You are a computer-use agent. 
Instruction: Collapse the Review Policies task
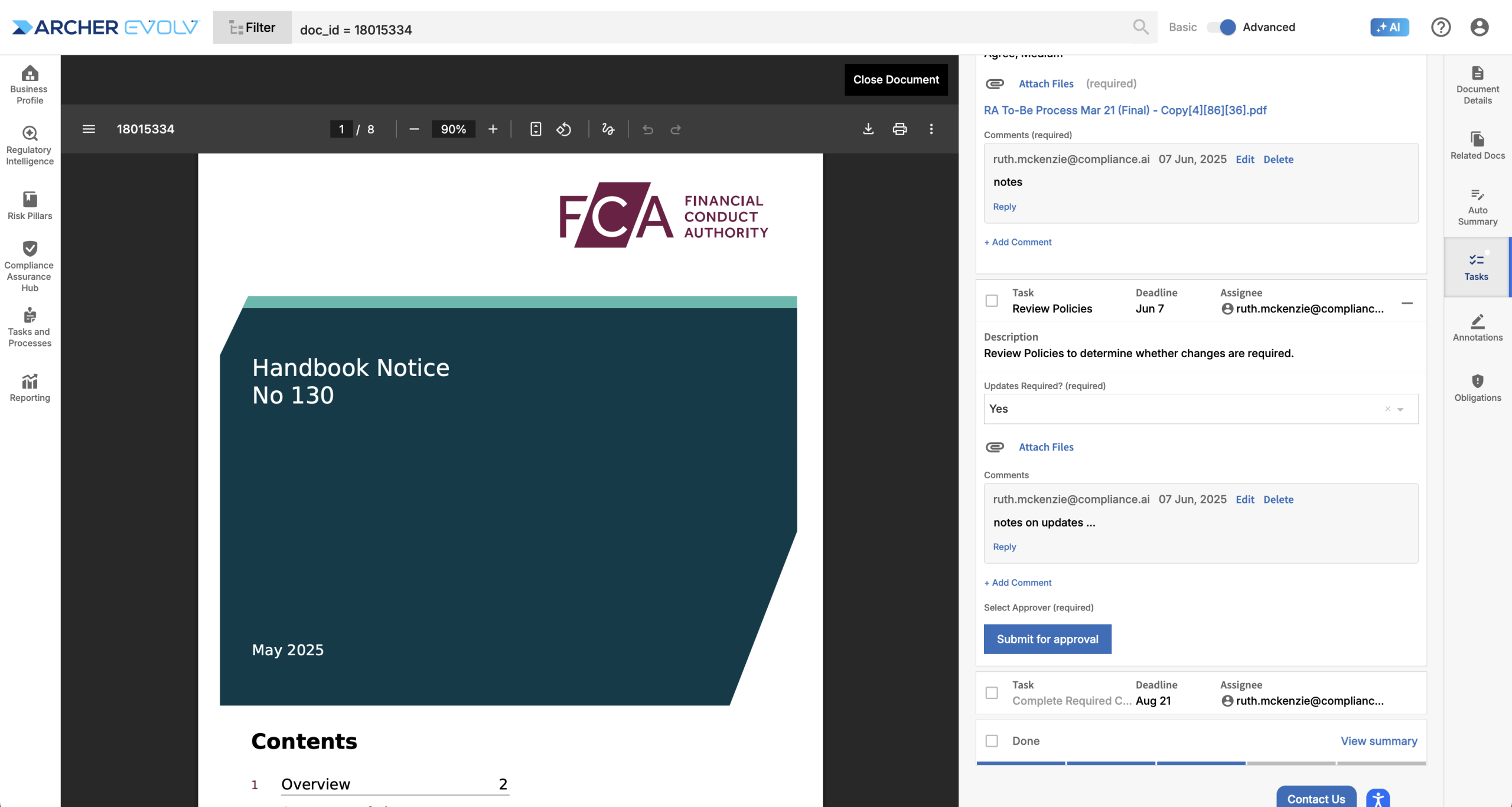(1407, 303)
